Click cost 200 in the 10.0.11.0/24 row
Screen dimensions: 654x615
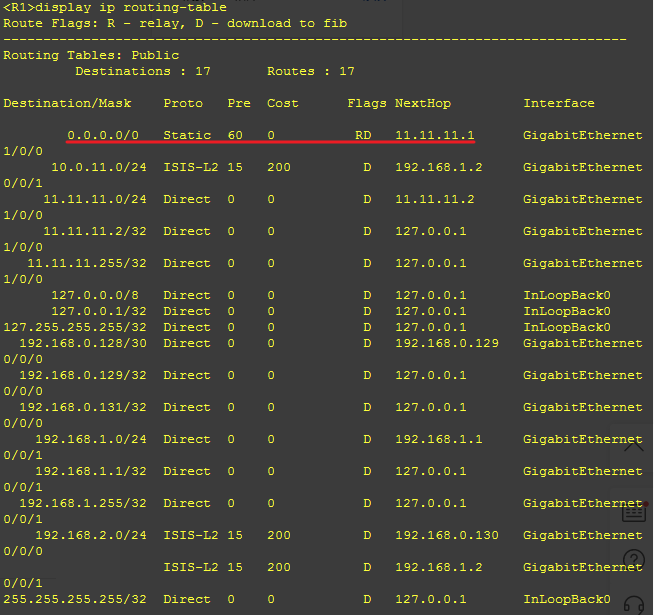point(279,167)
